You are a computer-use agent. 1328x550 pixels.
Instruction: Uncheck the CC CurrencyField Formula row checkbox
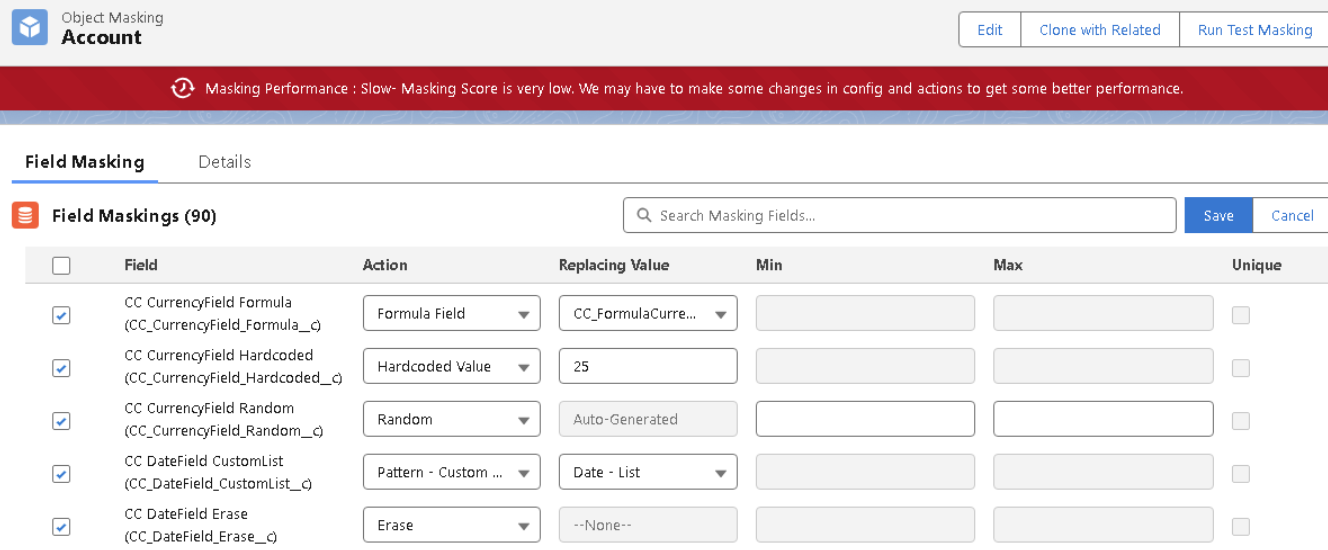point(61,315)
